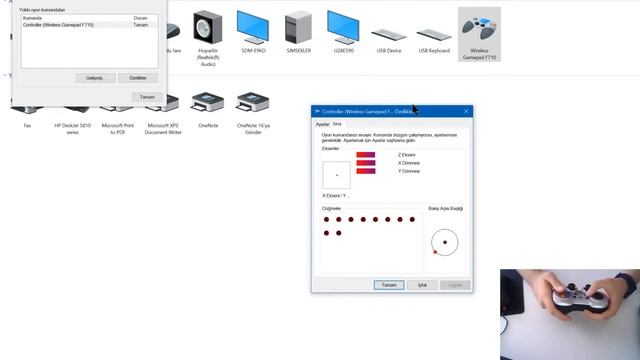Select the OneNote 16'ya Gönder printer icon
The width and height of the screenshot is (640, 360).
(253, 102)
